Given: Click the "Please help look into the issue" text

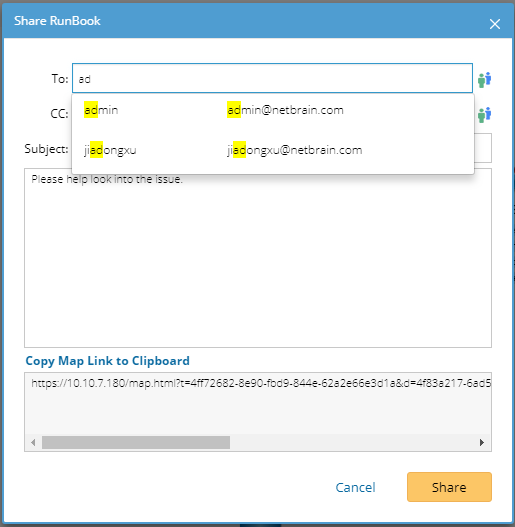Looking at the screenshot, I should pos(107,179).
